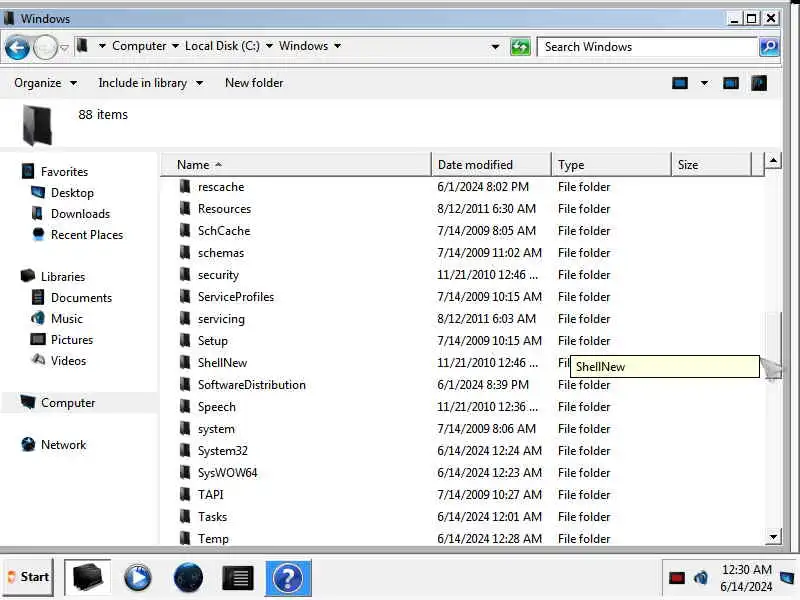The height and width of the screenshot is (600, 800).
Task: Open Desktop in the Favorites list
Action: (72, 193)
